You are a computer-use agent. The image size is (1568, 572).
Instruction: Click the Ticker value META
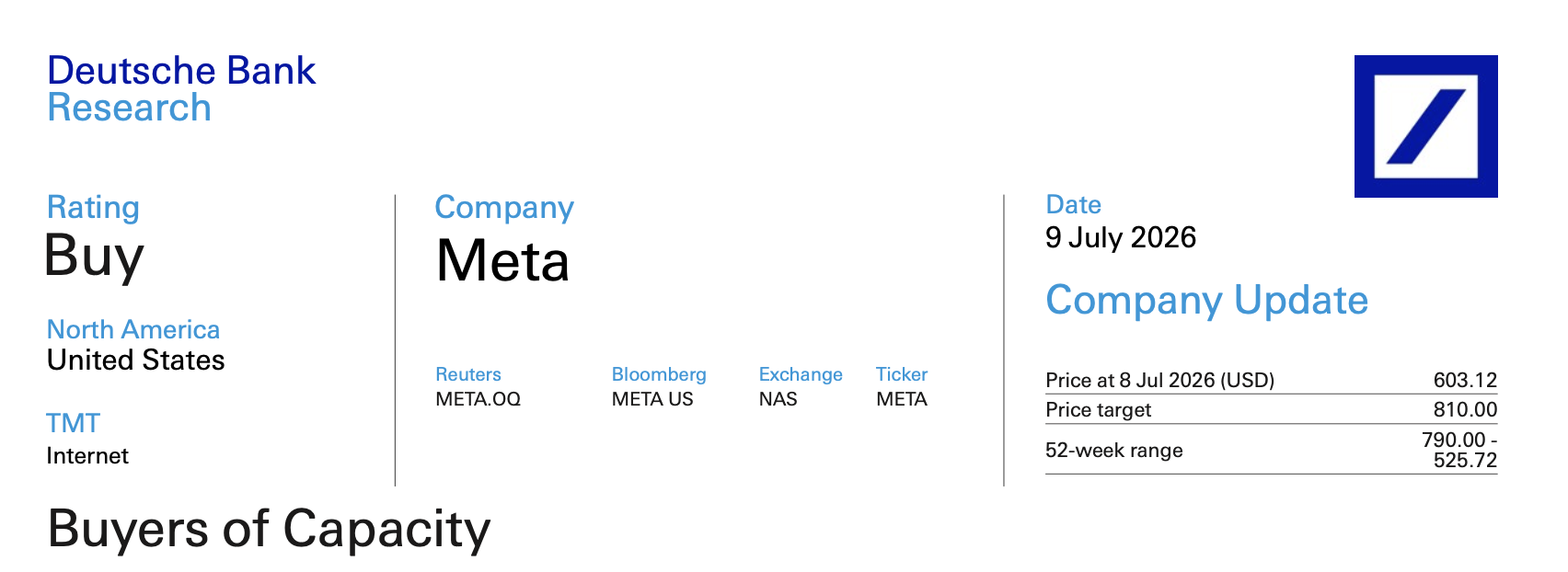(x=901, y=399)
